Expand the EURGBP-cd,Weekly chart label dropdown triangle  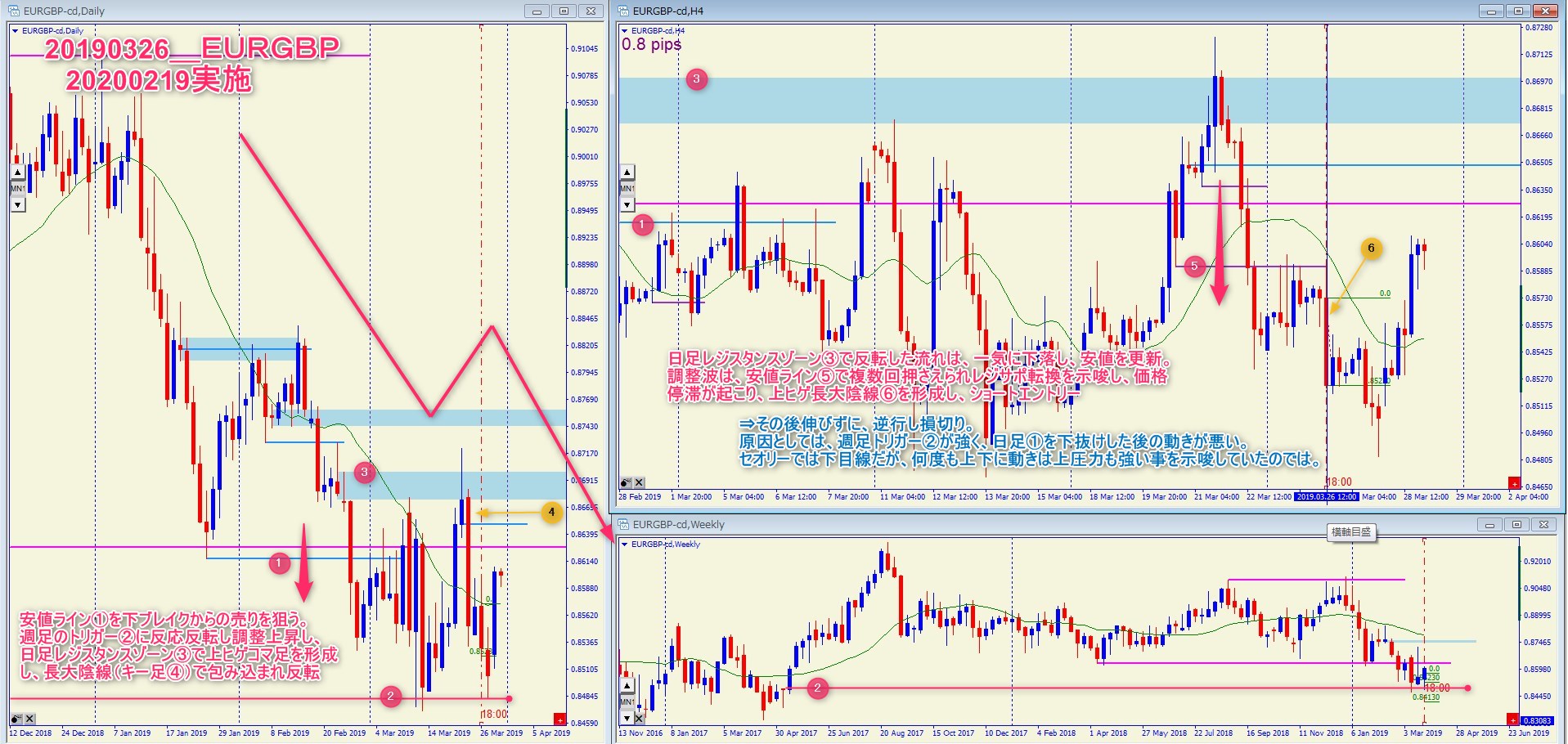(625, 545)
